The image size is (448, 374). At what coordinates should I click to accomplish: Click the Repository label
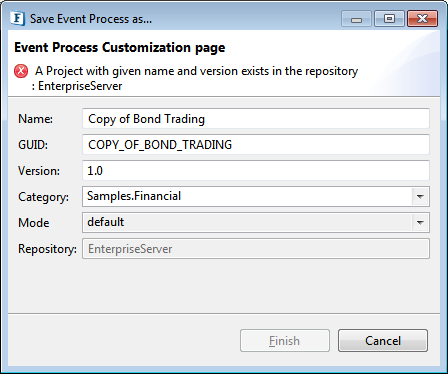(47, 249)
